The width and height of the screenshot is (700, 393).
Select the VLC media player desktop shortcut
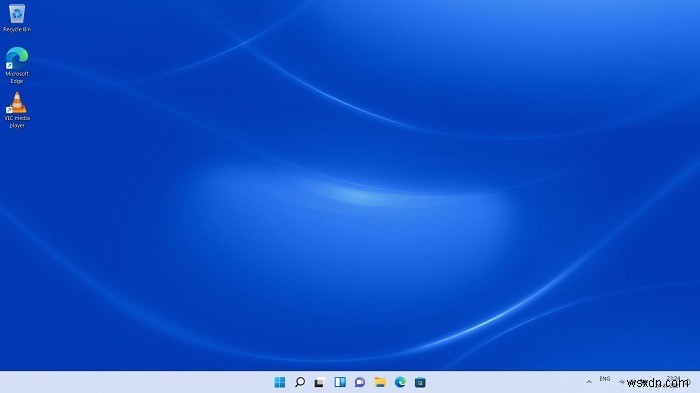(17, 110)
